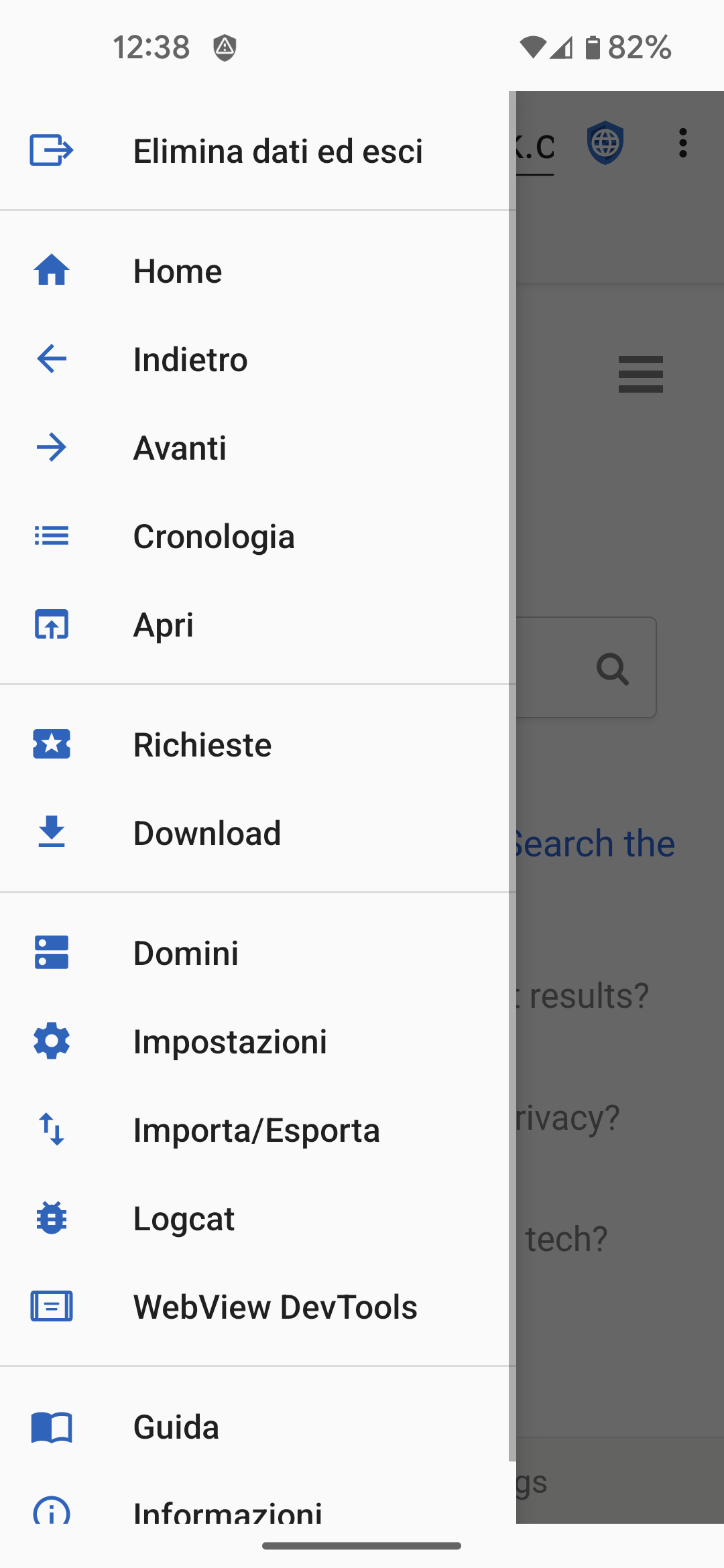Open Cronologia via its list icon
This screenshot has width=724, height=1568.
pos(51,536)
